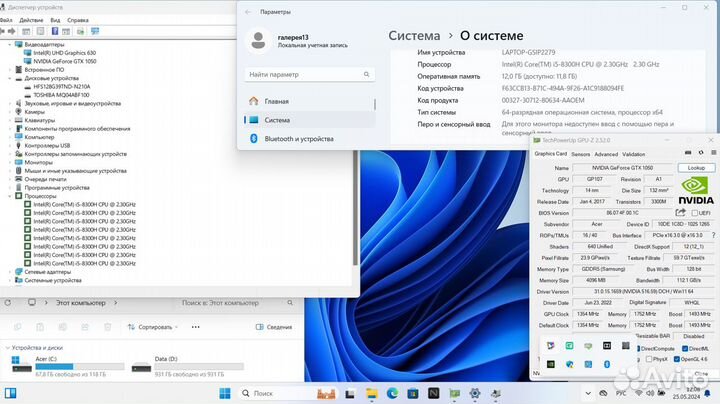
Task: Click the BIOS share/export arrow icon in GPU-Z
Action: (x=681, y=213)
